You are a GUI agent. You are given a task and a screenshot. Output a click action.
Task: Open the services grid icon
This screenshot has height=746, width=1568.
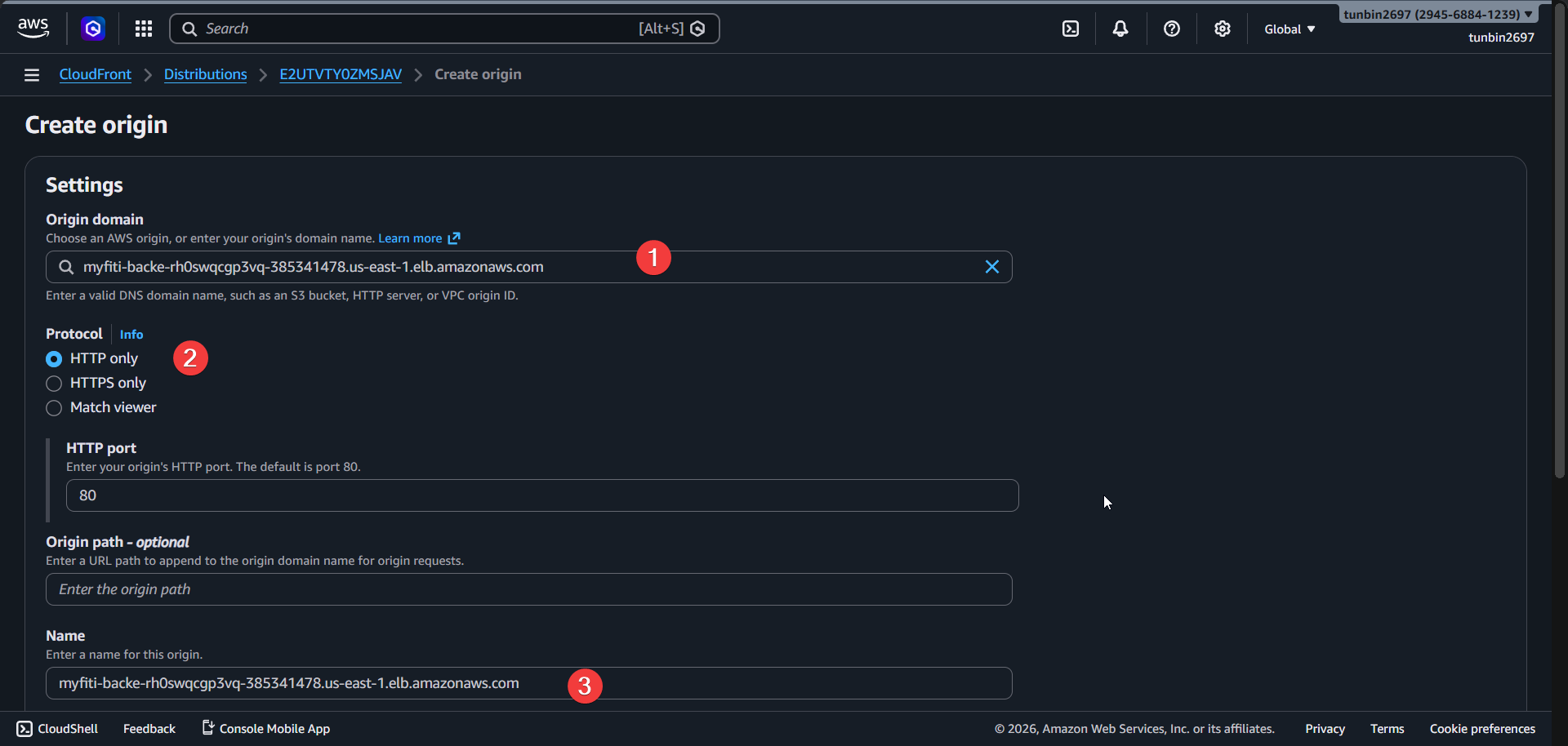point(143,28)
